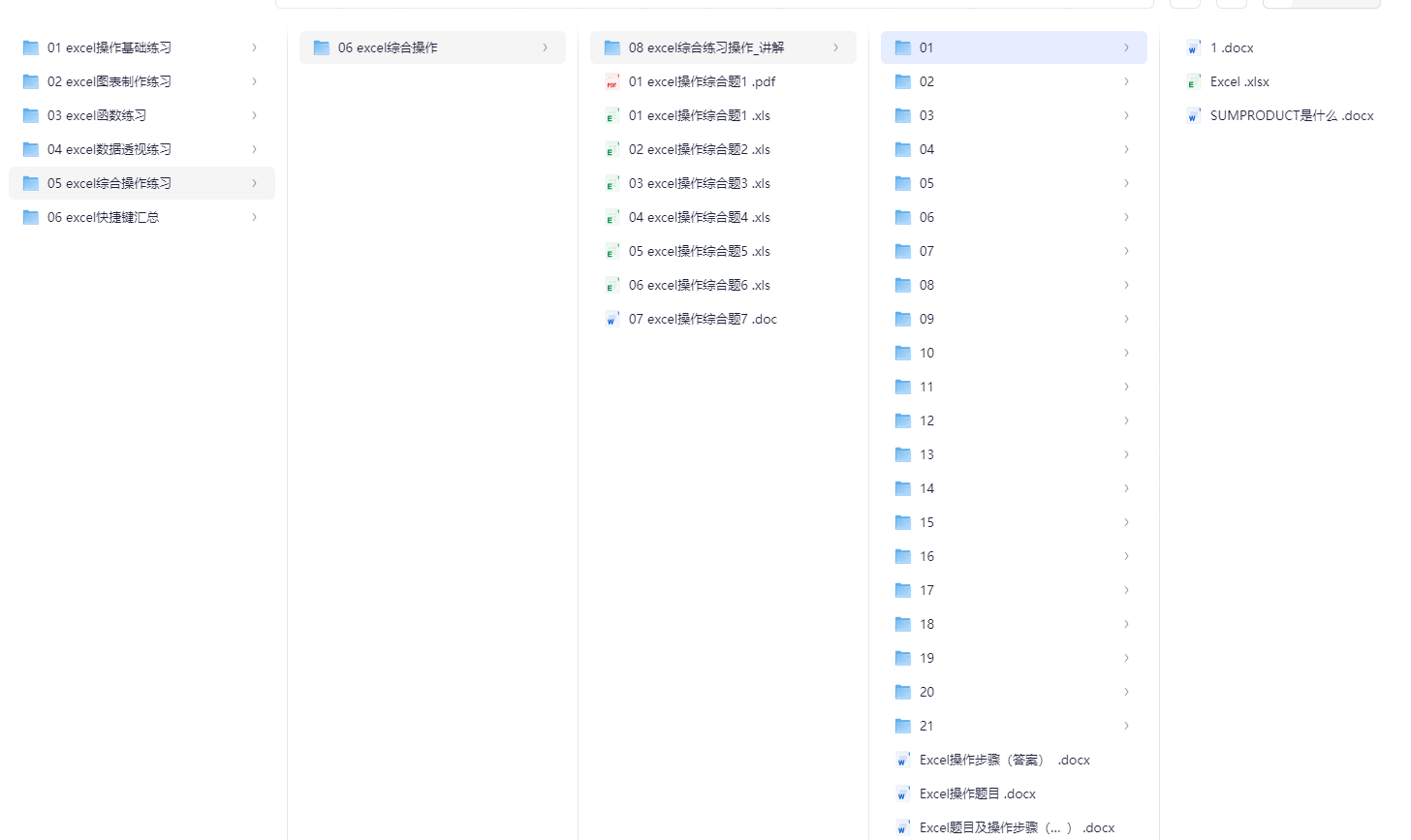Expand the chevron of folder 21
1411x840 pixels.
tap(1126, 726)
